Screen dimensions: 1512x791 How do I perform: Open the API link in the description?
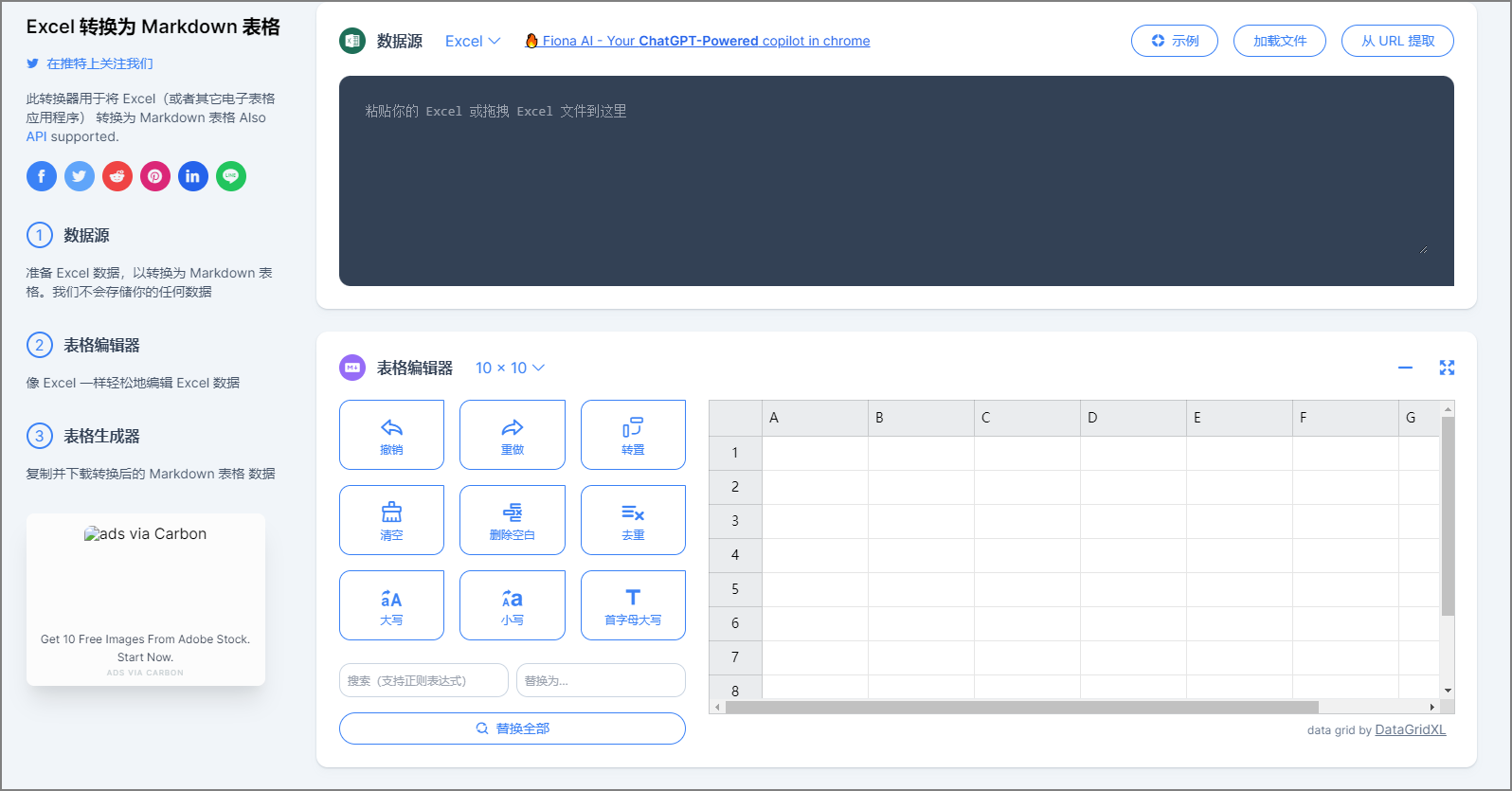(36, 136)
